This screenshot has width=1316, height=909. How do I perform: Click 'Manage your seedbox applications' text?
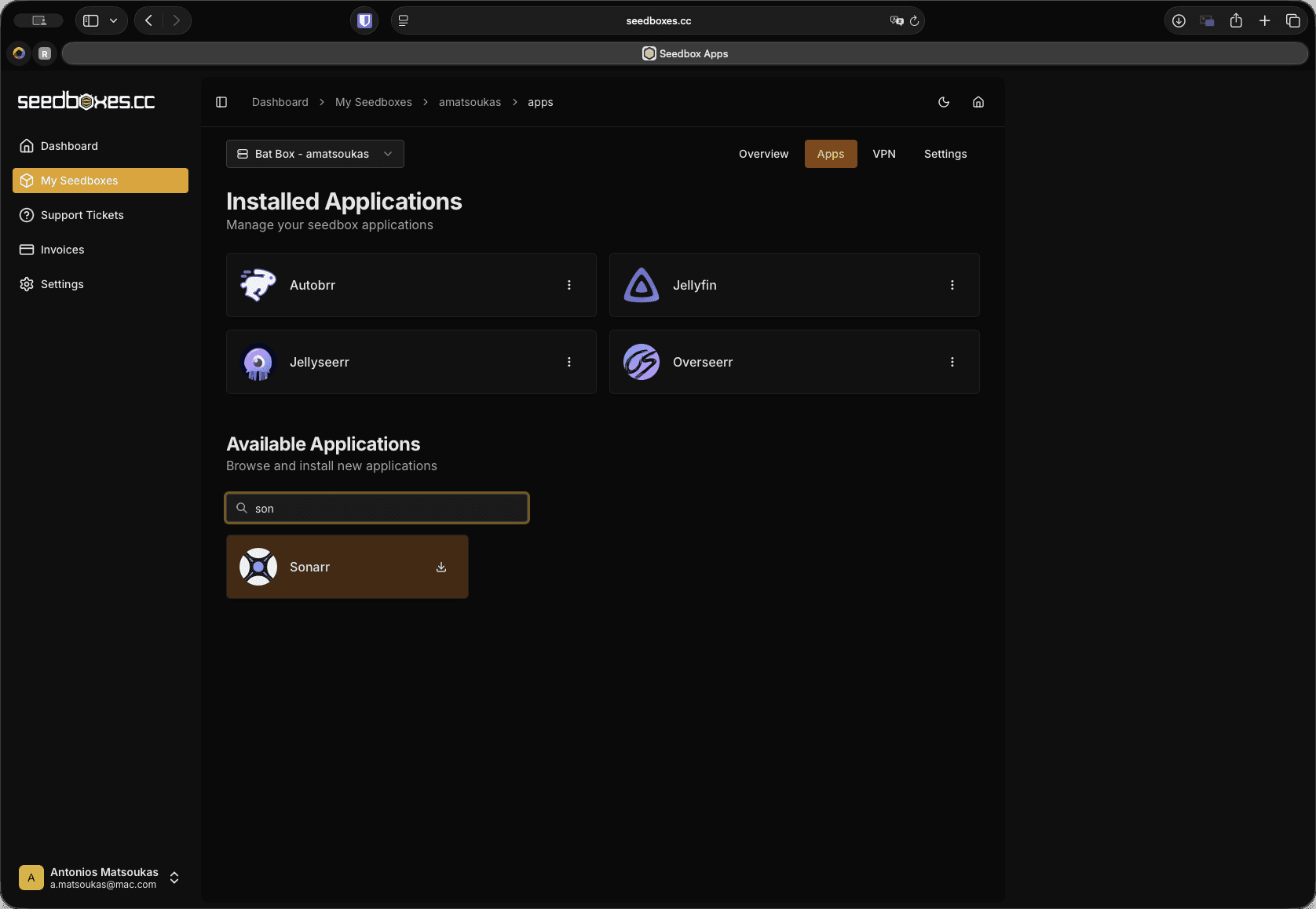pyautogui.click(x=330, y=225)
